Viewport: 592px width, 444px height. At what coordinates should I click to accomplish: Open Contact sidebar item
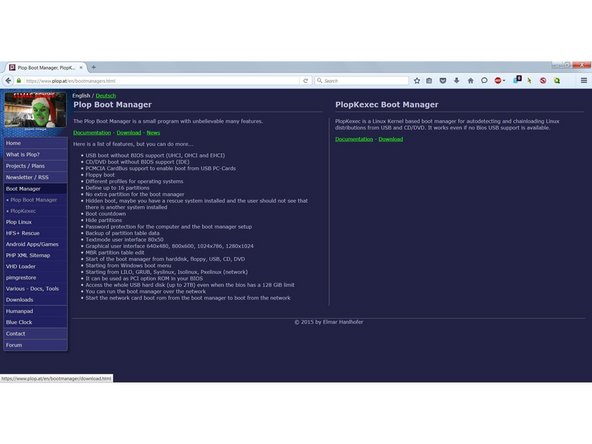coord(35,334)
